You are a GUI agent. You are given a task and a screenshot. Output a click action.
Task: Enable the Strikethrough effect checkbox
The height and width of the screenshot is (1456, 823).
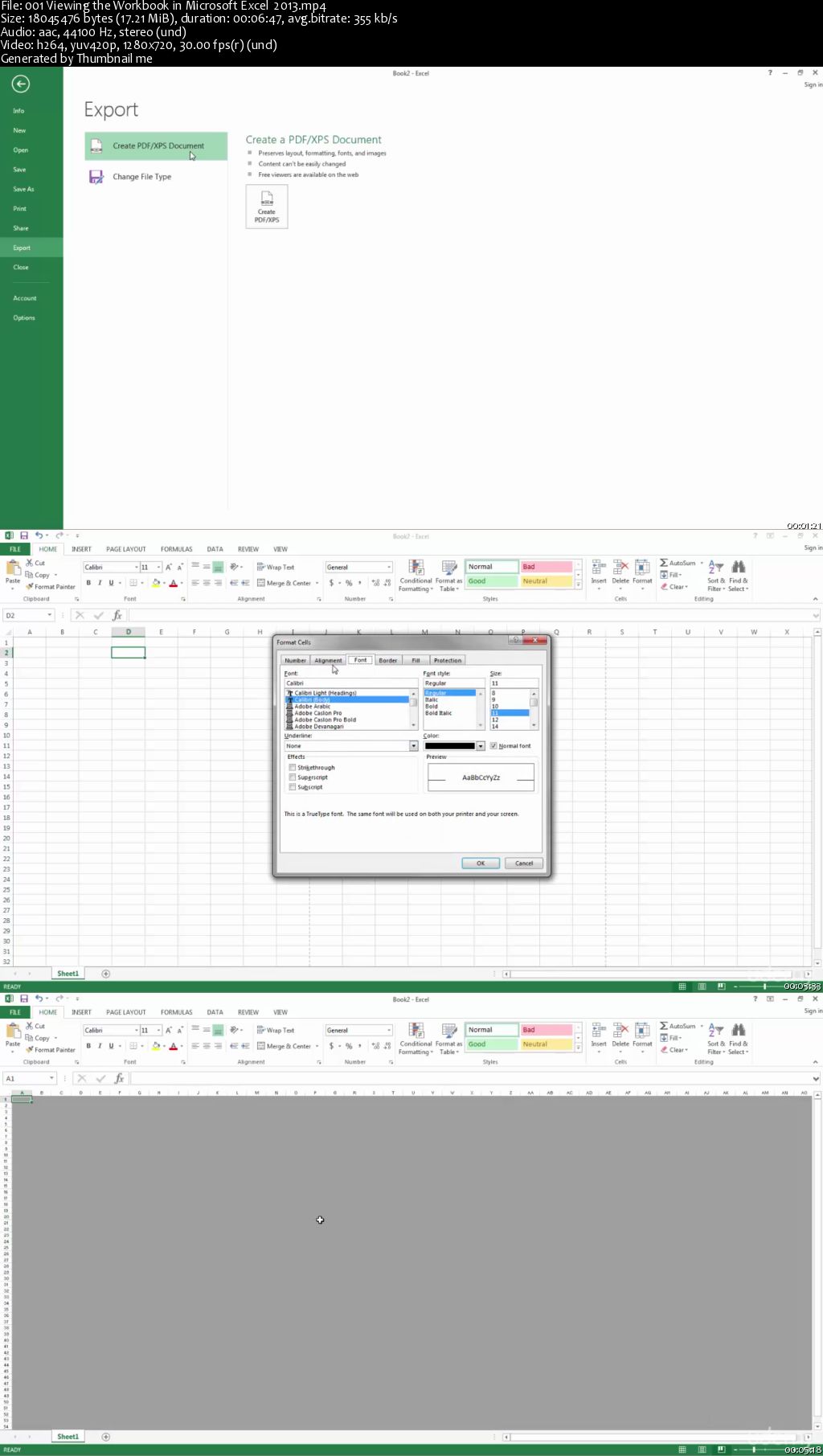[x=293, y=767]
